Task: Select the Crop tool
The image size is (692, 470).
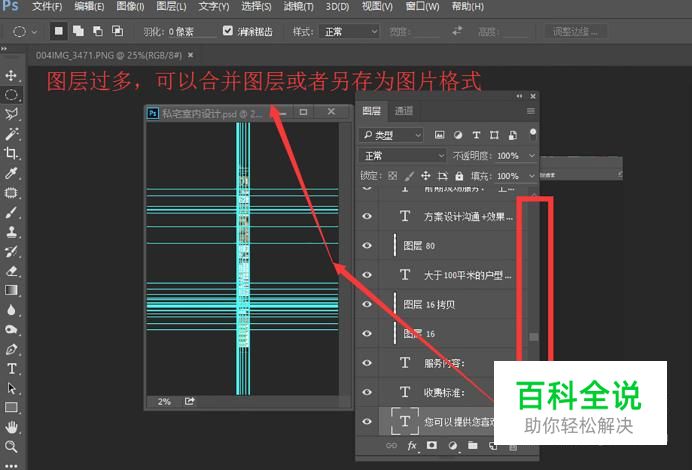Action: pos(11,153)
